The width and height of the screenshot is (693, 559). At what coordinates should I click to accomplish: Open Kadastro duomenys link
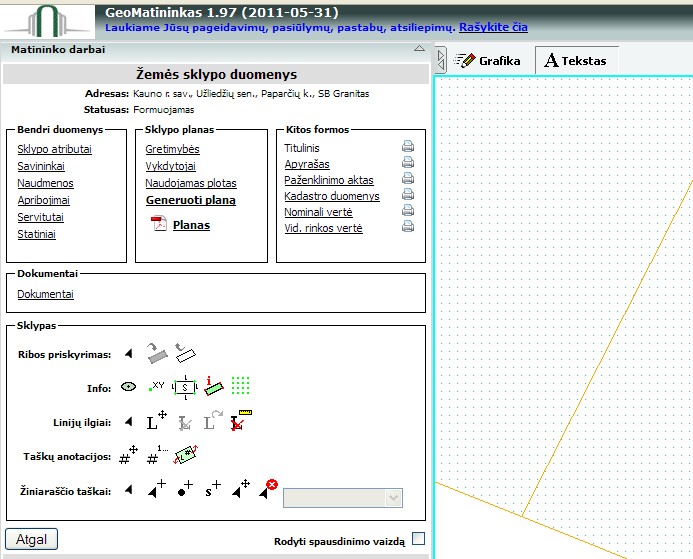pos(332,196)
